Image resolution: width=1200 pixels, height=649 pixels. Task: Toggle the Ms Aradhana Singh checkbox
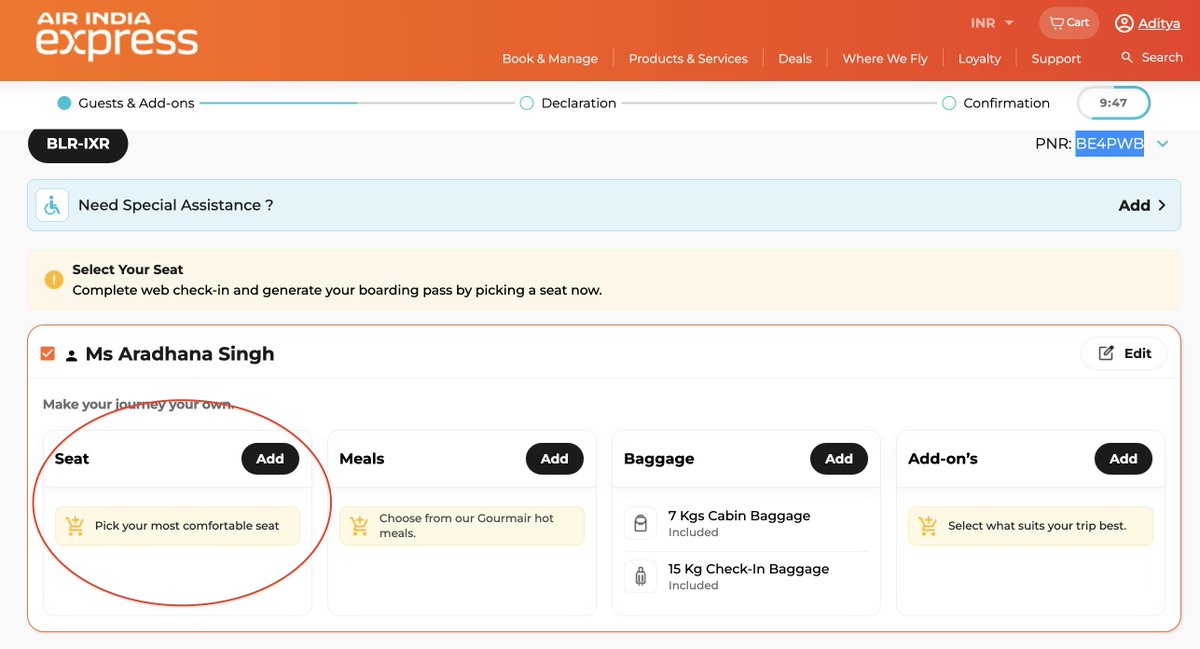pos(48,354)
